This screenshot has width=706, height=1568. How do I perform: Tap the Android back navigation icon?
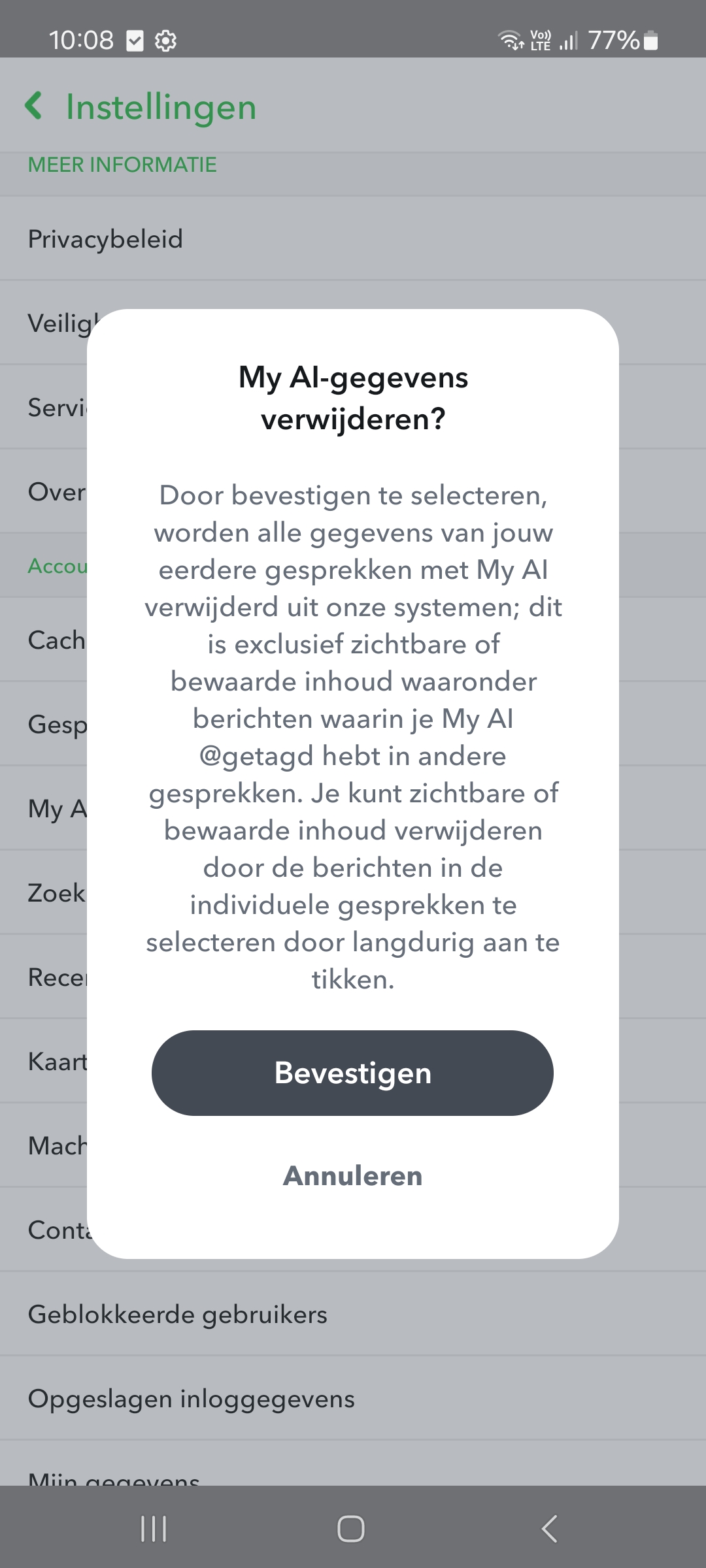[550, 1529]
